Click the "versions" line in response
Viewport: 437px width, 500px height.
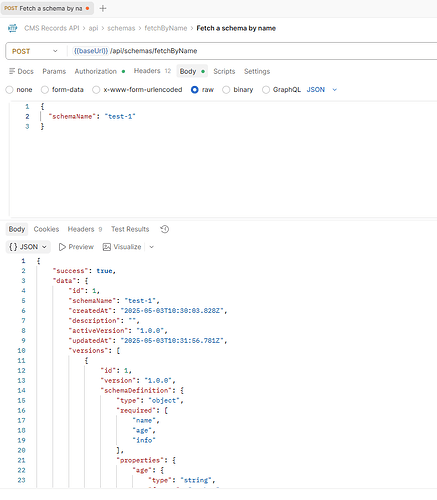[x=94, y=351]
